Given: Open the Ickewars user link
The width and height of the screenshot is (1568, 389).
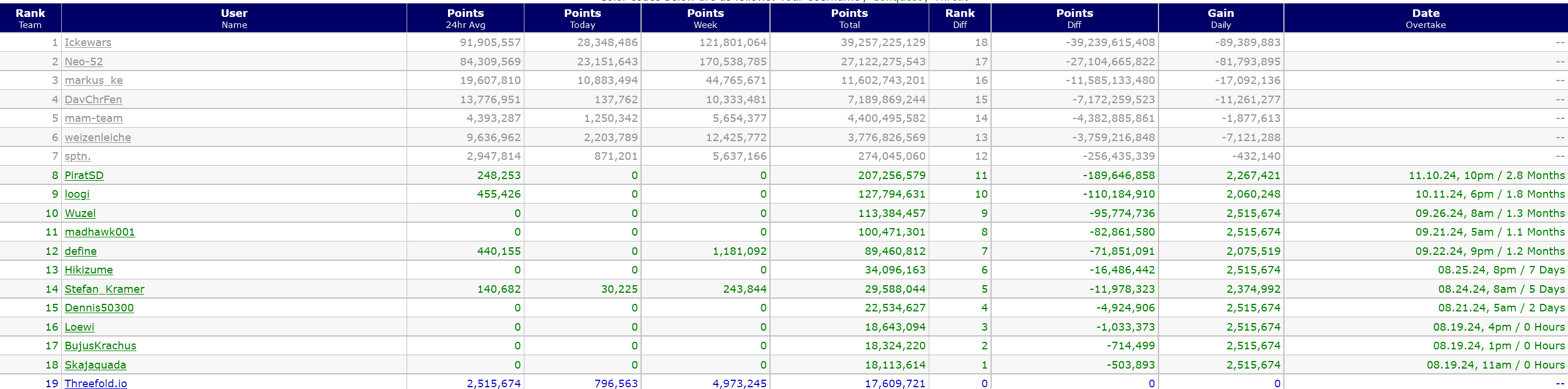Looking at the screenshot, I should [87, 43].
